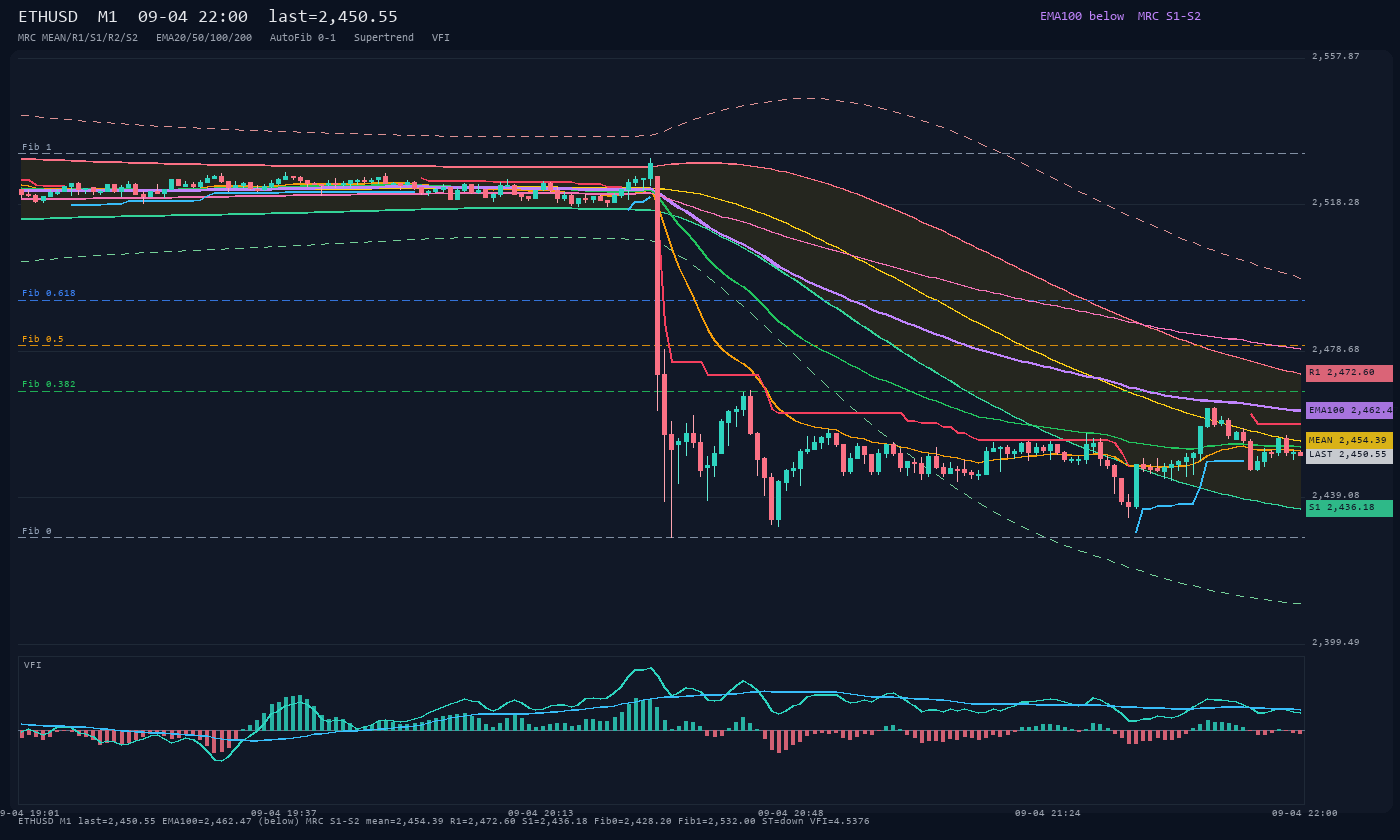Image resolution: width=1400 pixels, height=840 pixels.
Task: Click the 09-04 20:13 time axis label
Action: pyautogui.click(x=541, y=814)
